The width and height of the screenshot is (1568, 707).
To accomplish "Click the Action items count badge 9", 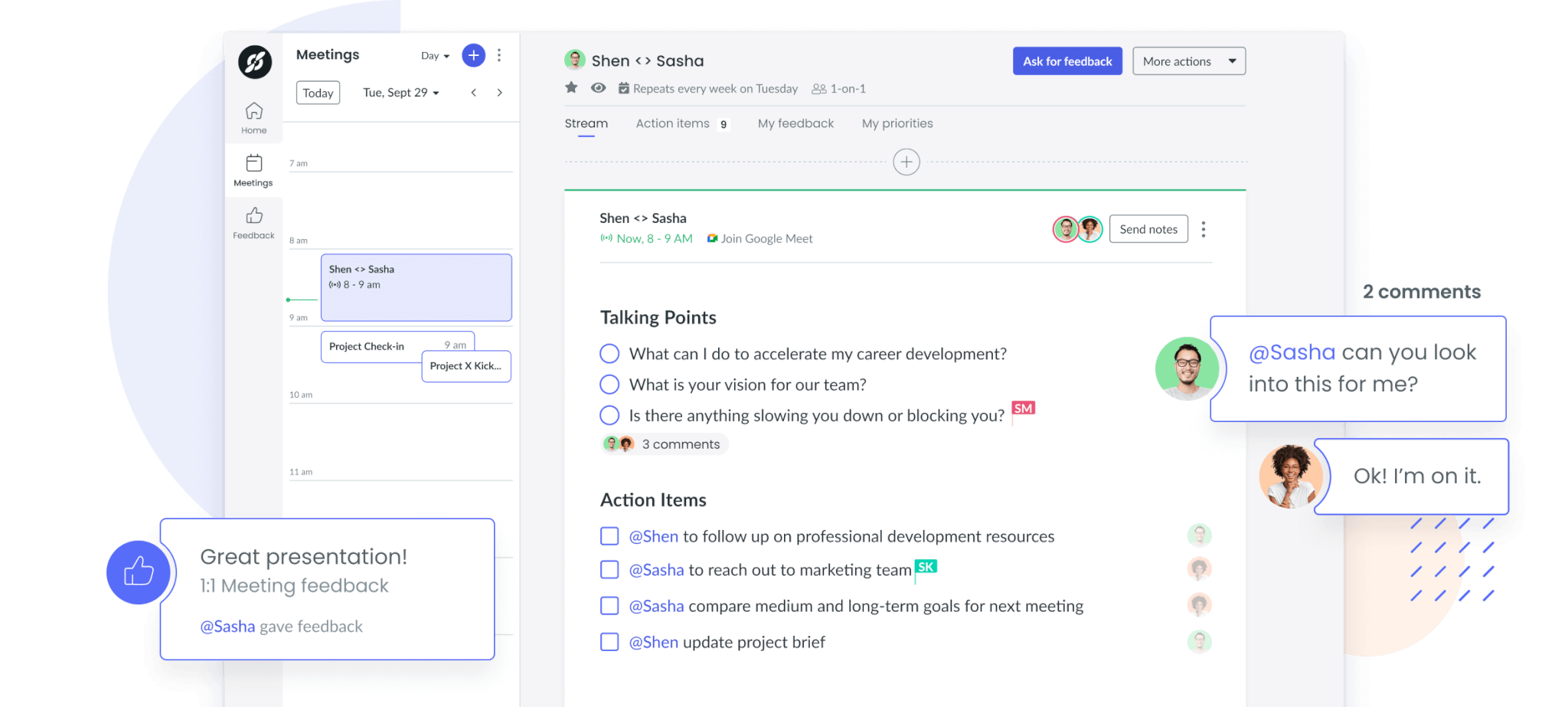I will [724, 124].
